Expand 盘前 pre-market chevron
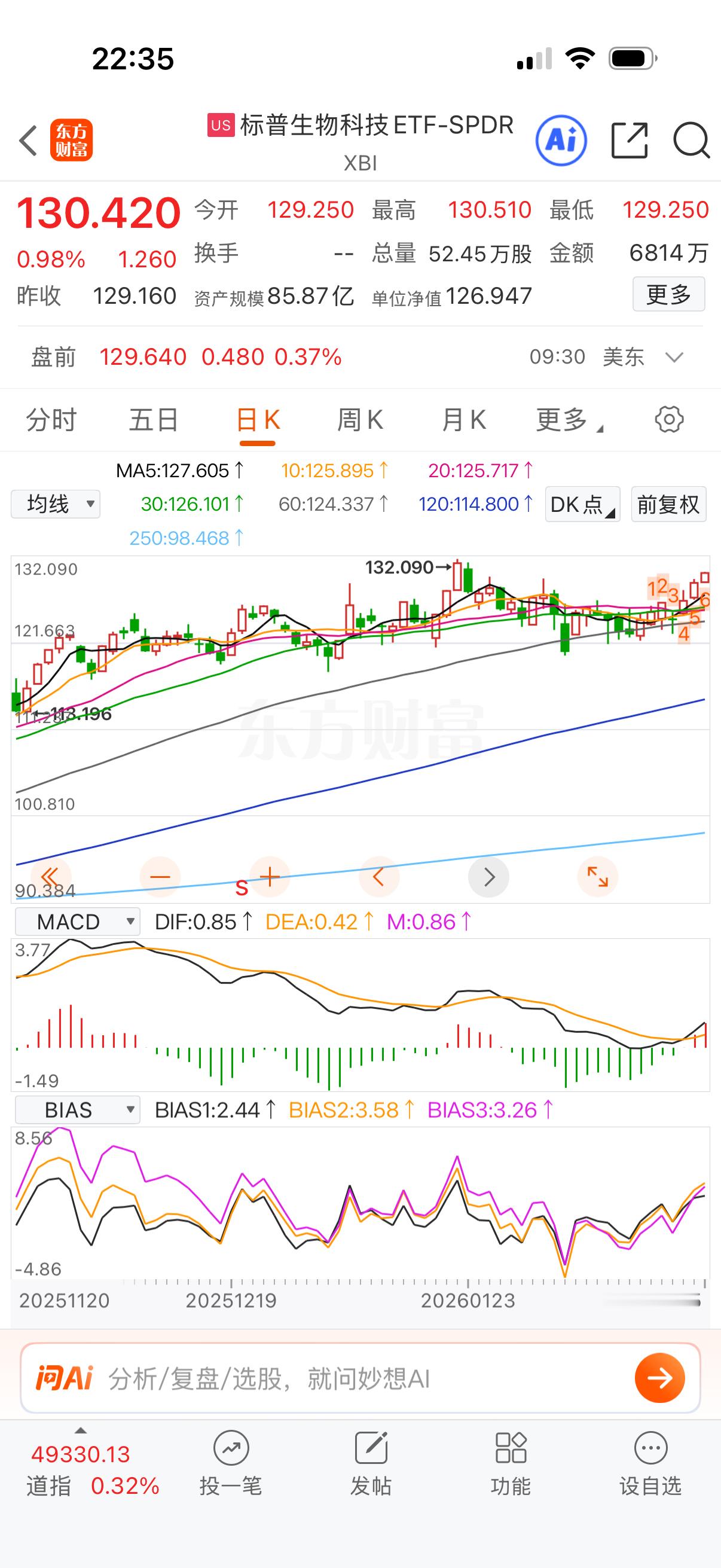The height and width of the screenshot is (1568, 721). [674, 357]
